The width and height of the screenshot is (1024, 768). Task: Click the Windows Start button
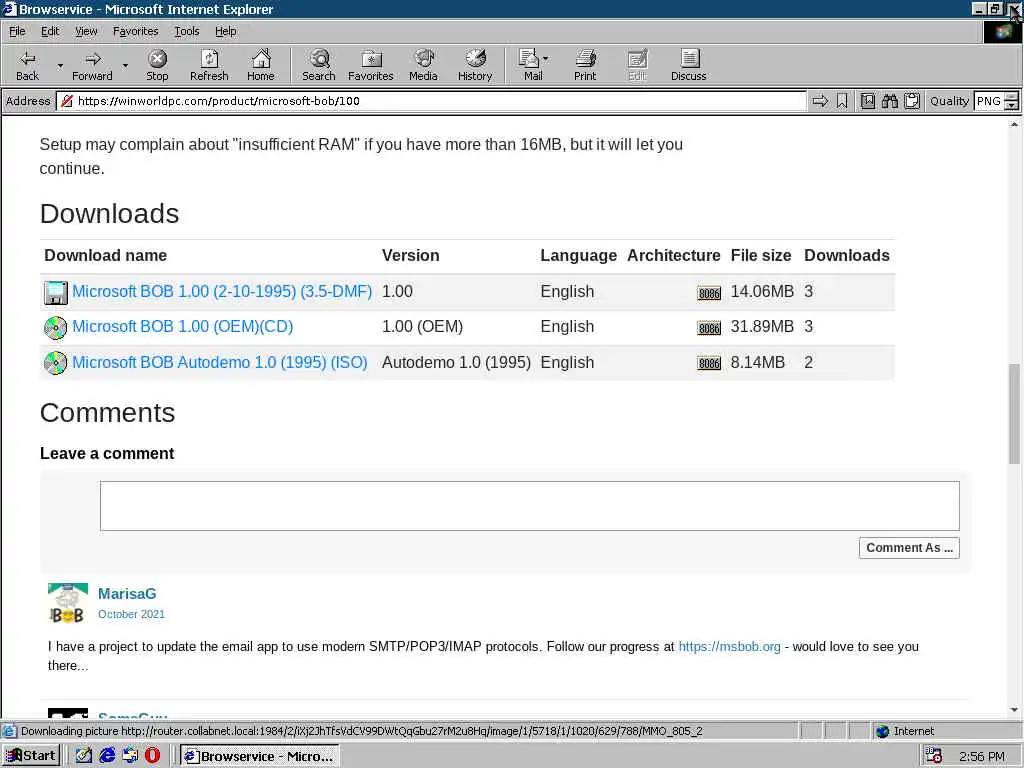click(x=31, y=756)
